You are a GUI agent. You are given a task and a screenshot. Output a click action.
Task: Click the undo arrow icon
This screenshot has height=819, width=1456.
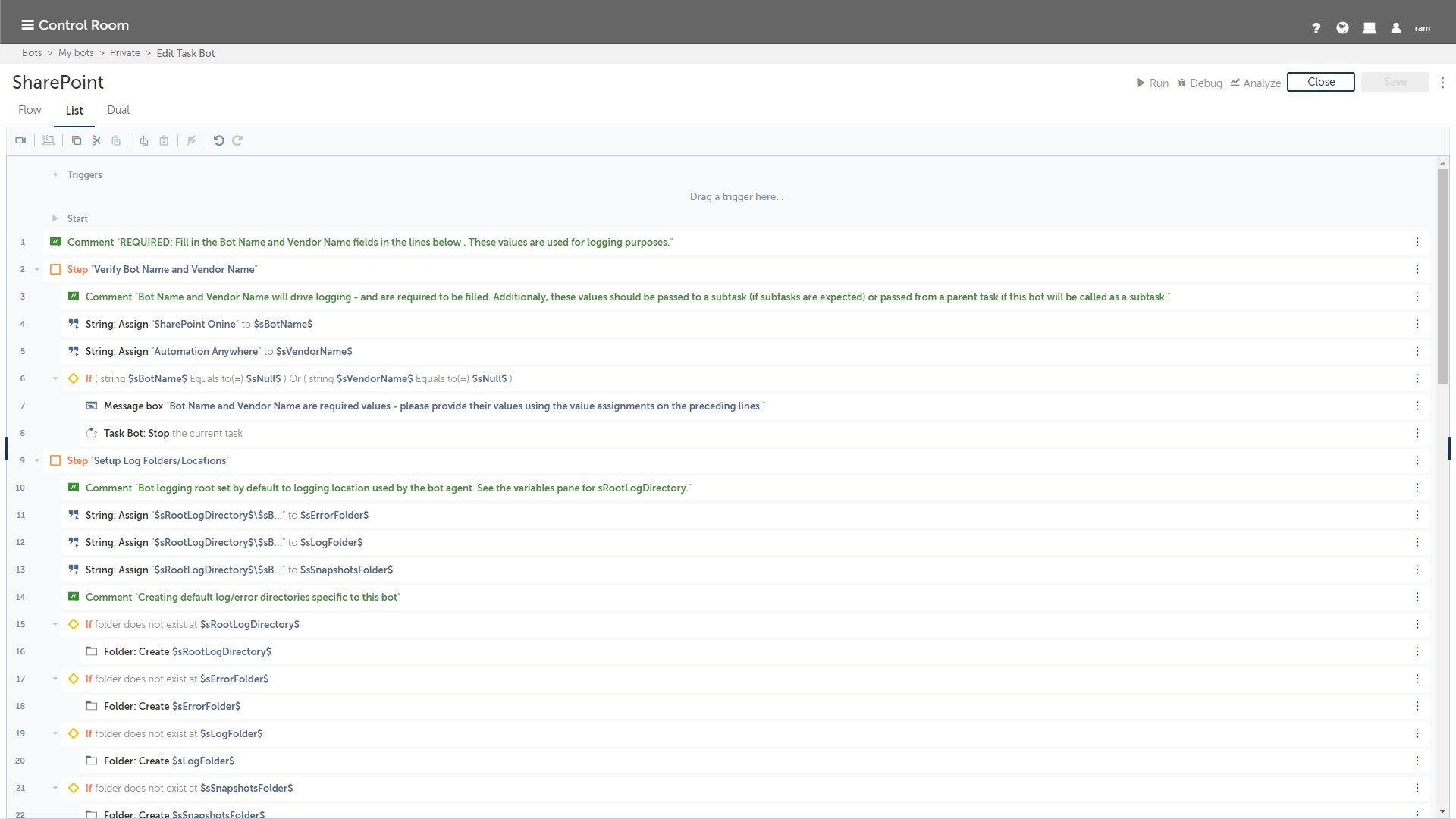click(219, 140)
